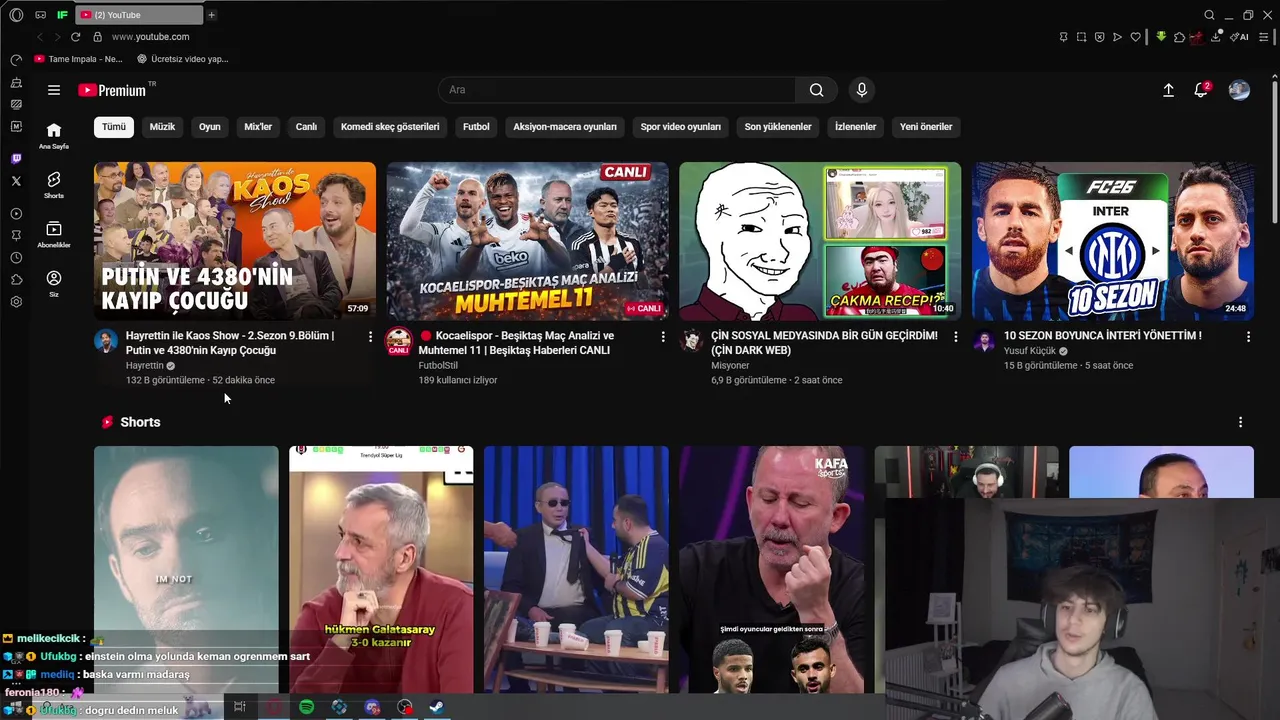Screen dimensions: 1280x720
Task: Open Shorts in YouTube sidebar
Action: 54,185
